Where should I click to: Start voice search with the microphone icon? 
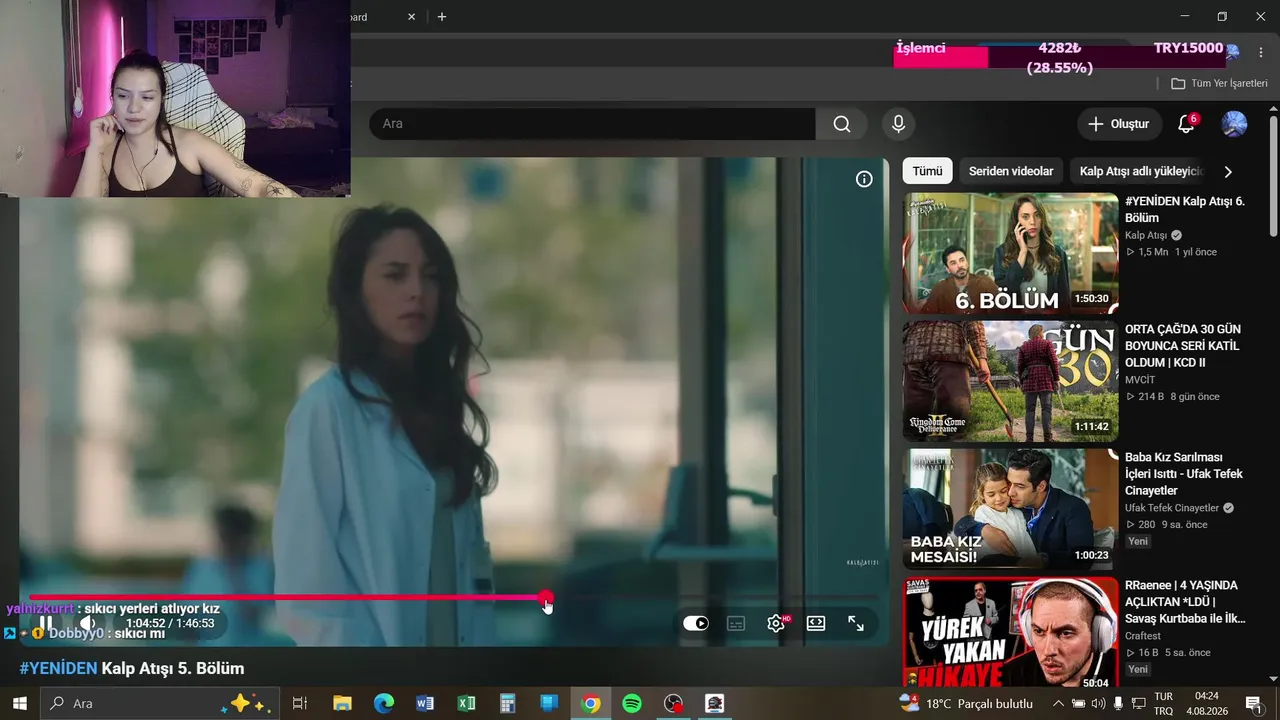tap(898, 124)
